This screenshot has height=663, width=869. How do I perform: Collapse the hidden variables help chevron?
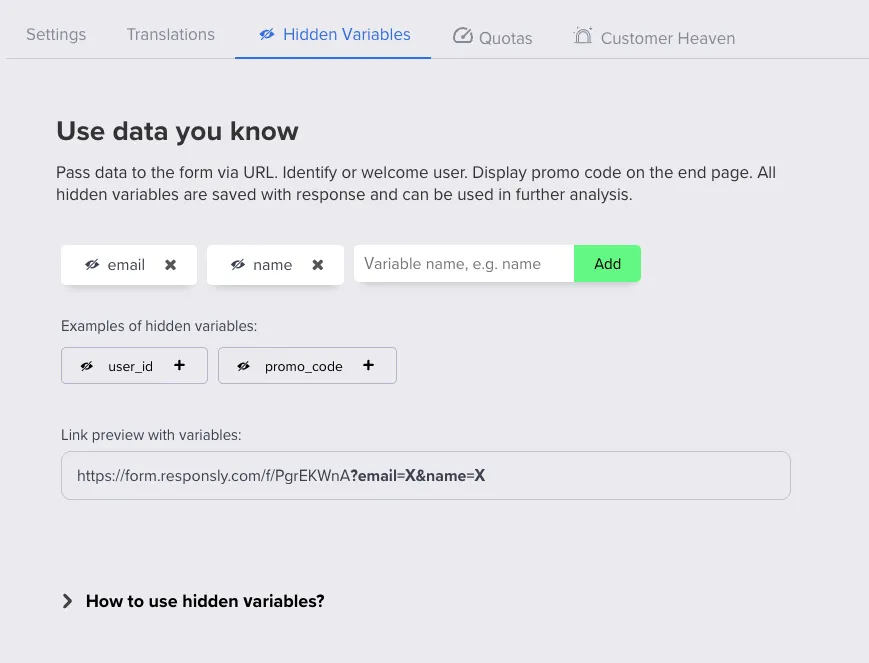click(x=67, y=601)
